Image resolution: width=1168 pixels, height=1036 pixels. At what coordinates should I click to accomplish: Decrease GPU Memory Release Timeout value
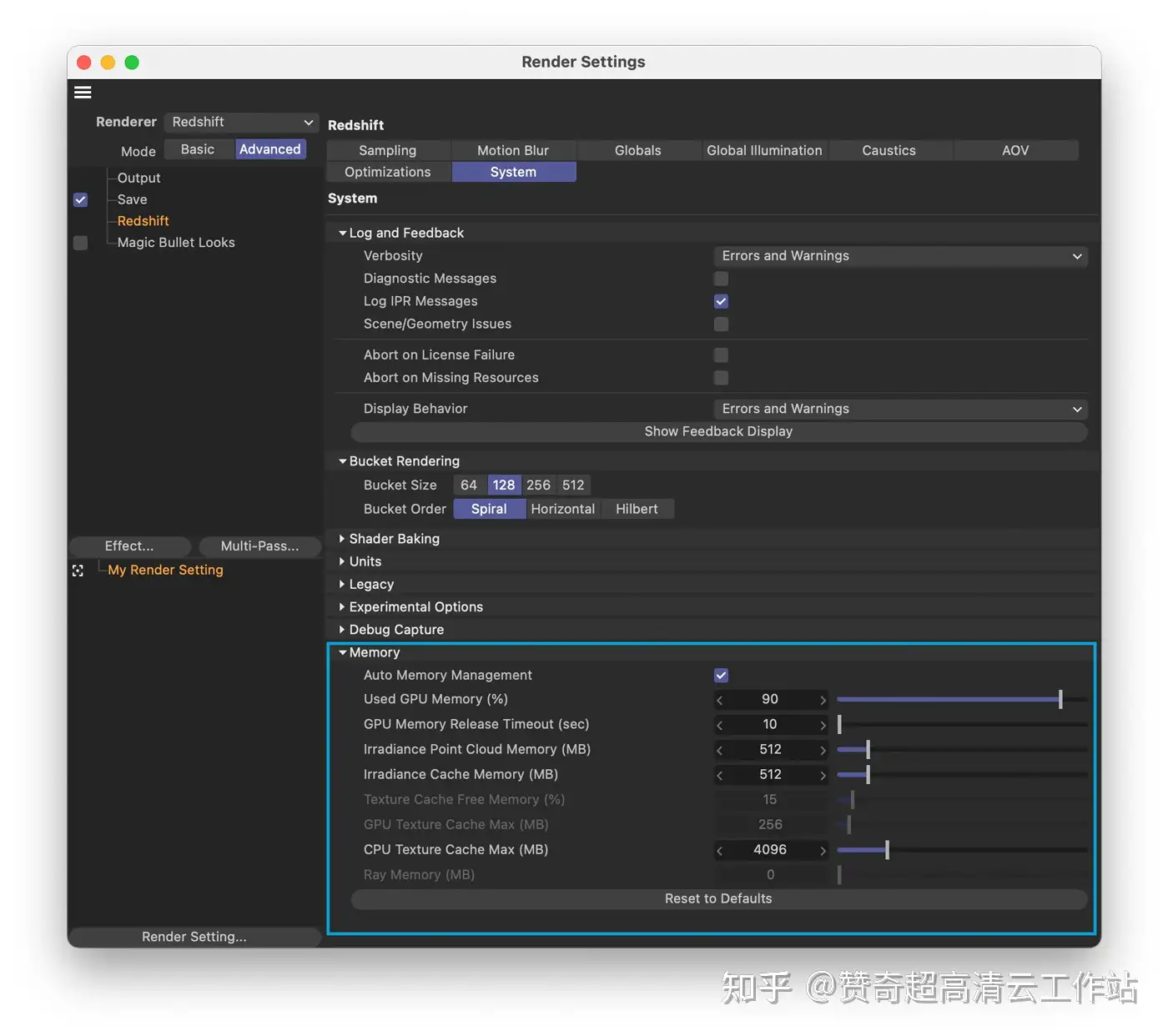pyautogui.click(x=720, y=725)
